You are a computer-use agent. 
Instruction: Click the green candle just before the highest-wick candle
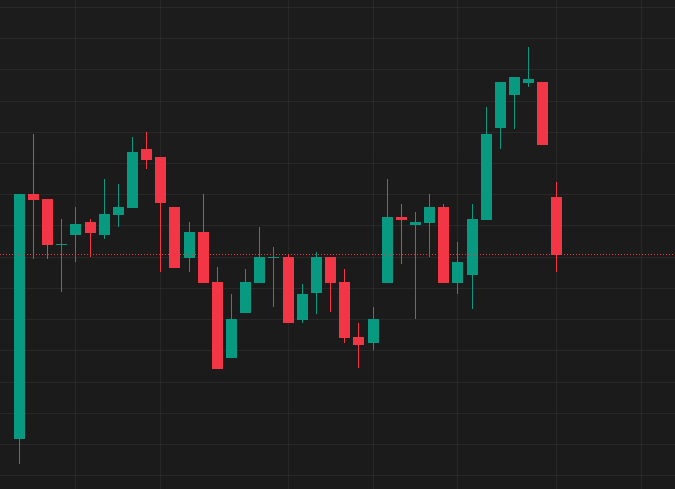pos(514,86)
